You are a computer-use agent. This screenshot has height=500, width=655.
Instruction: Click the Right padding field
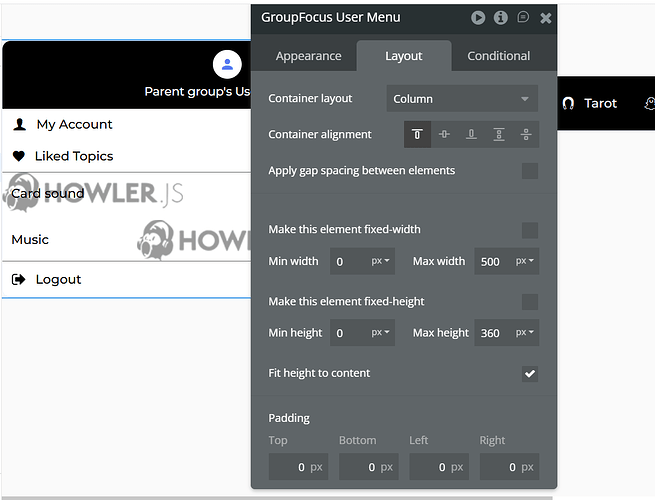[x=509, y=467]
